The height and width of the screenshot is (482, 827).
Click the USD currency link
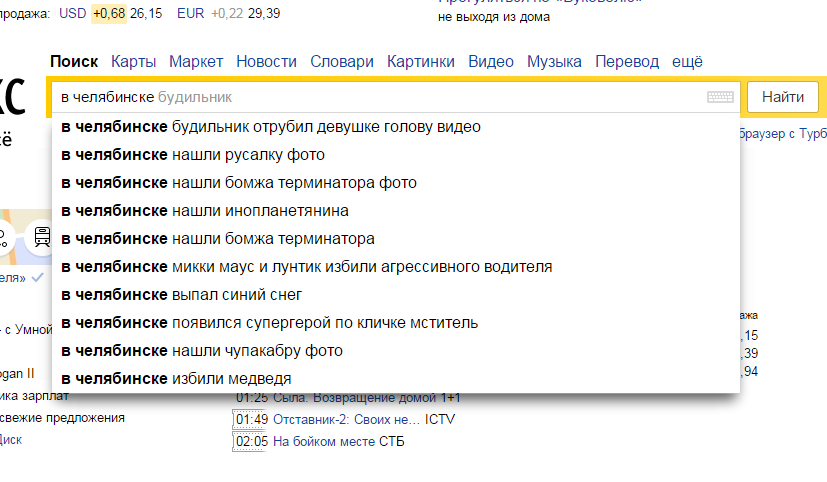pyautogui.click(x=72, y=13)
